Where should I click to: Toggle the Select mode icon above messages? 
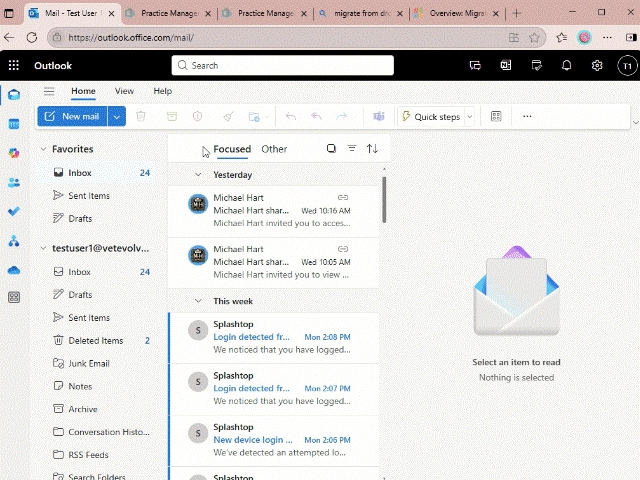click(x=331, y=149)
